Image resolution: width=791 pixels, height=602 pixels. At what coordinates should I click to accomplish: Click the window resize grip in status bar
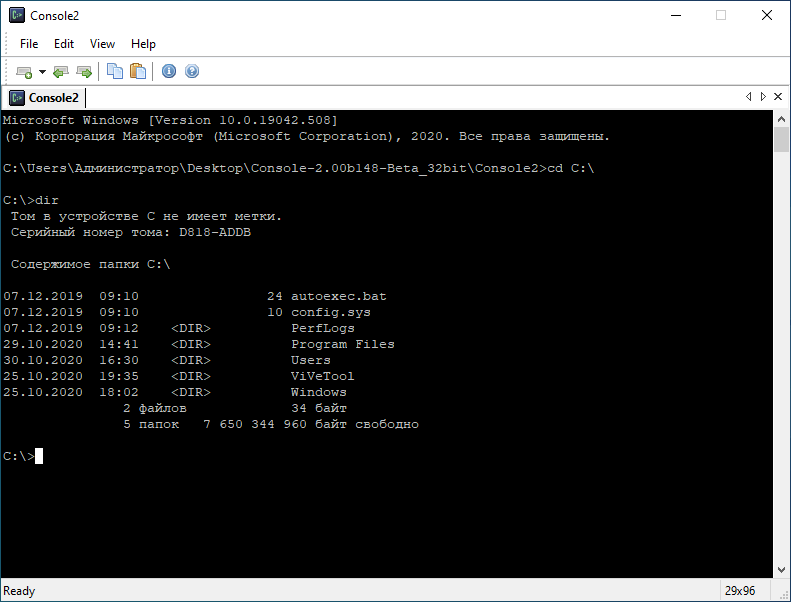[783, 595]
